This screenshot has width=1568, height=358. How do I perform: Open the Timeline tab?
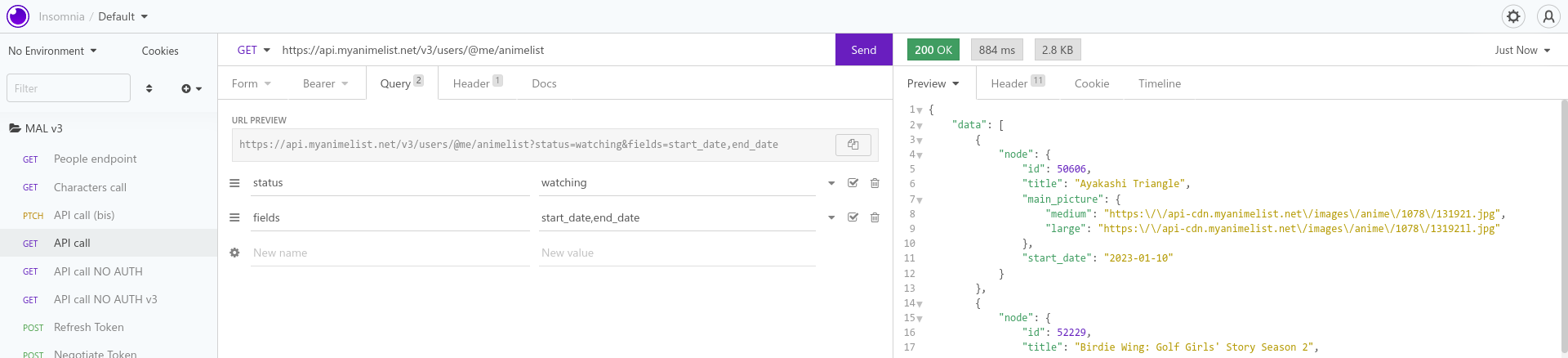click(1160, 83)
